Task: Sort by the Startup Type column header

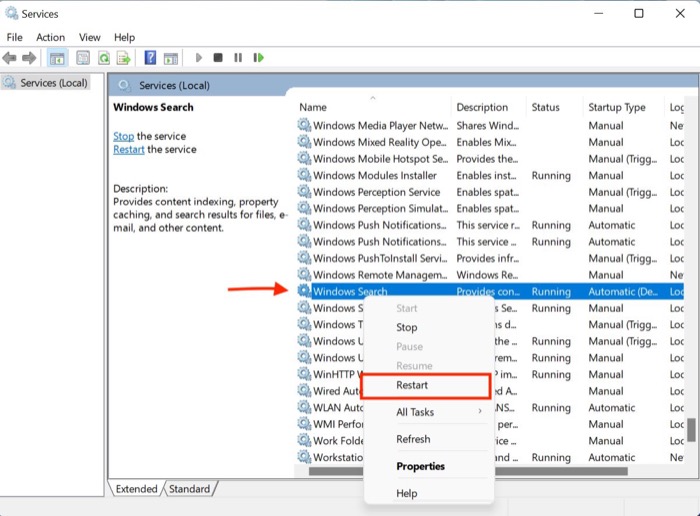Action: [x=617, y=107]
